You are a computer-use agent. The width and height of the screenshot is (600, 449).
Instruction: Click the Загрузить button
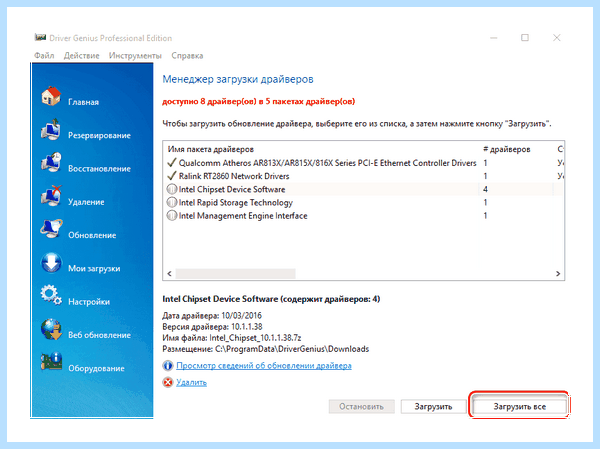tap(433, 407)
